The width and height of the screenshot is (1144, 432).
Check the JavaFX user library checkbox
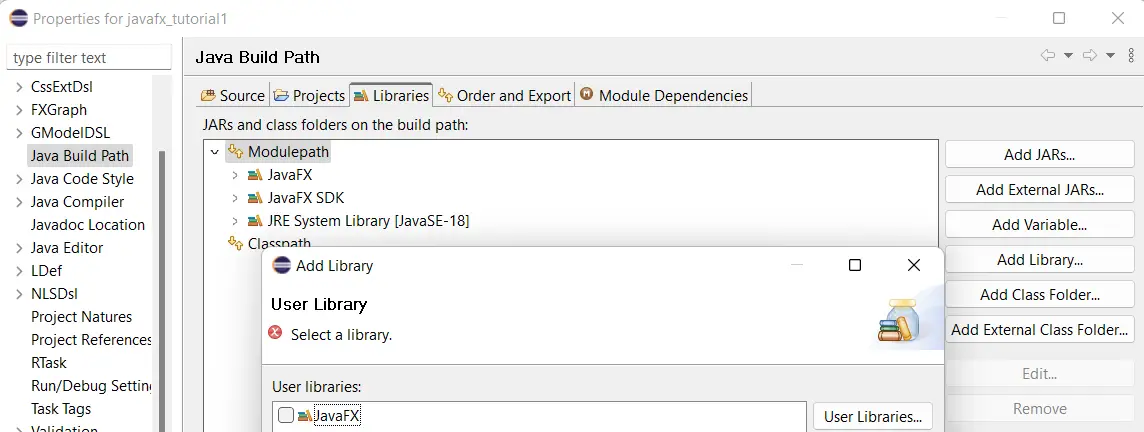[x=286, y=416]
